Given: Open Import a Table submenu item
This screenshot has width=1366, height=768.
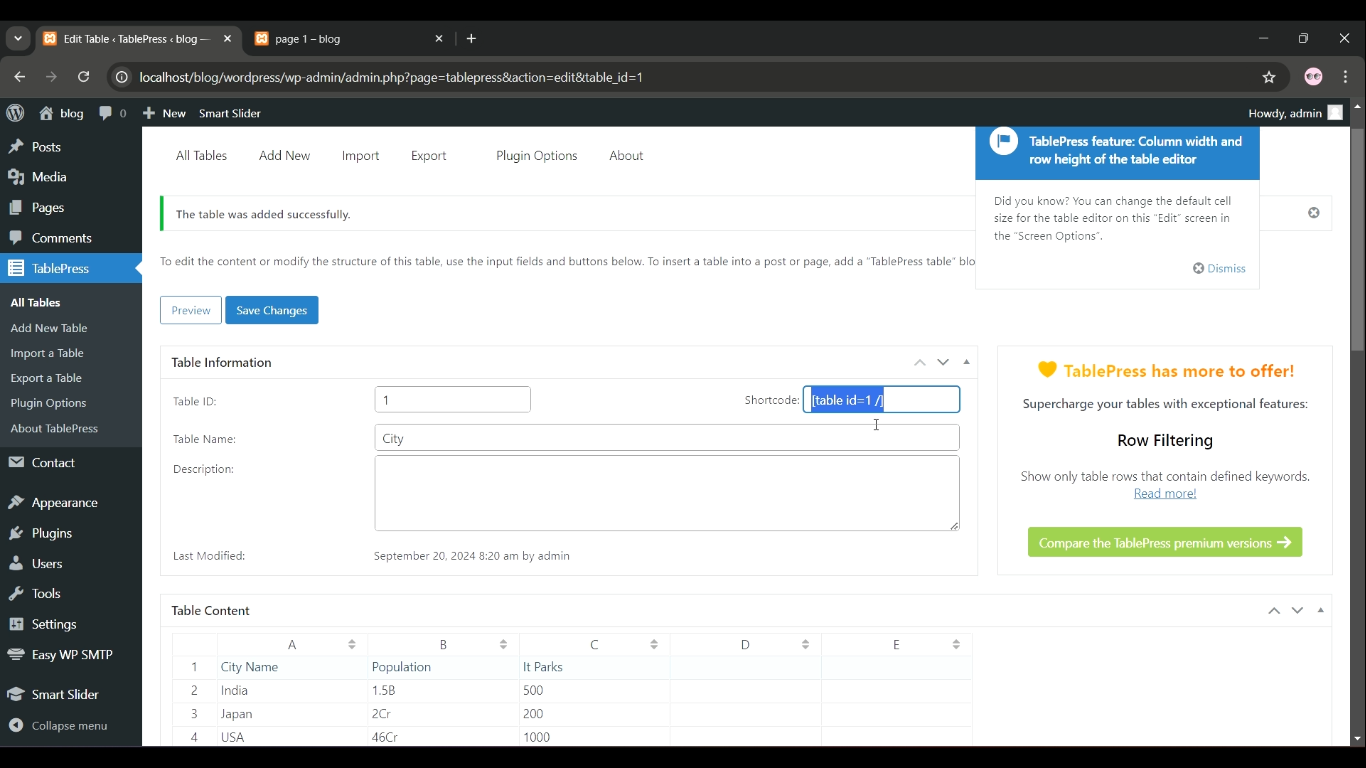Looking at the screenshot, I should click(x=47, y=353).
